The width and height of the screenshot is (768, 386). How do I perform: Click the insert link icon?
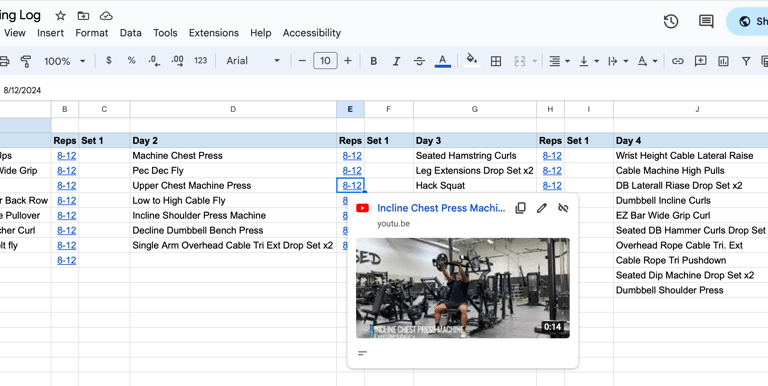point(677,61)
